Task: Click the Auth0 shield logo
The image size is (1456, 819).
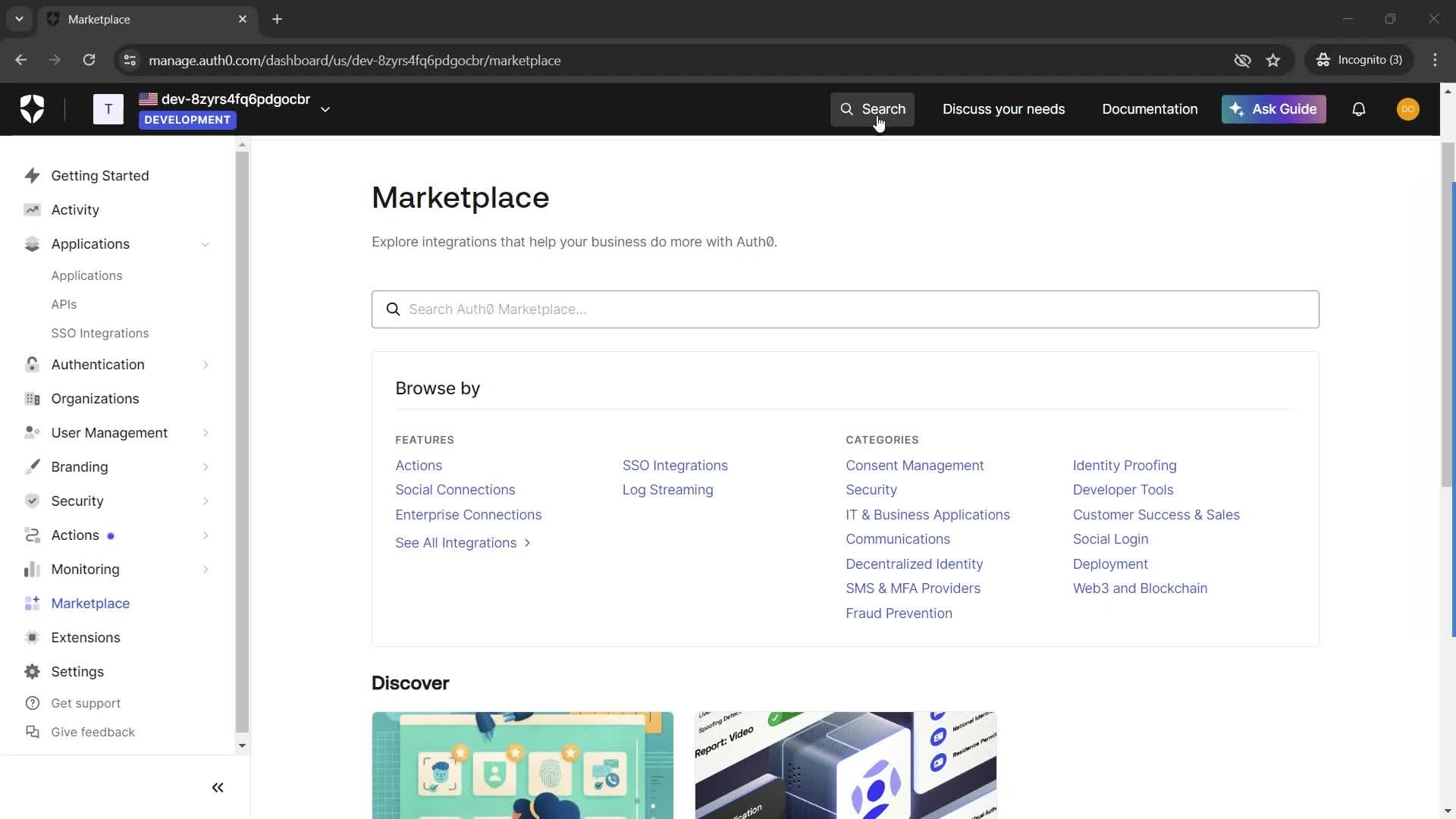Action: (32, 109)
